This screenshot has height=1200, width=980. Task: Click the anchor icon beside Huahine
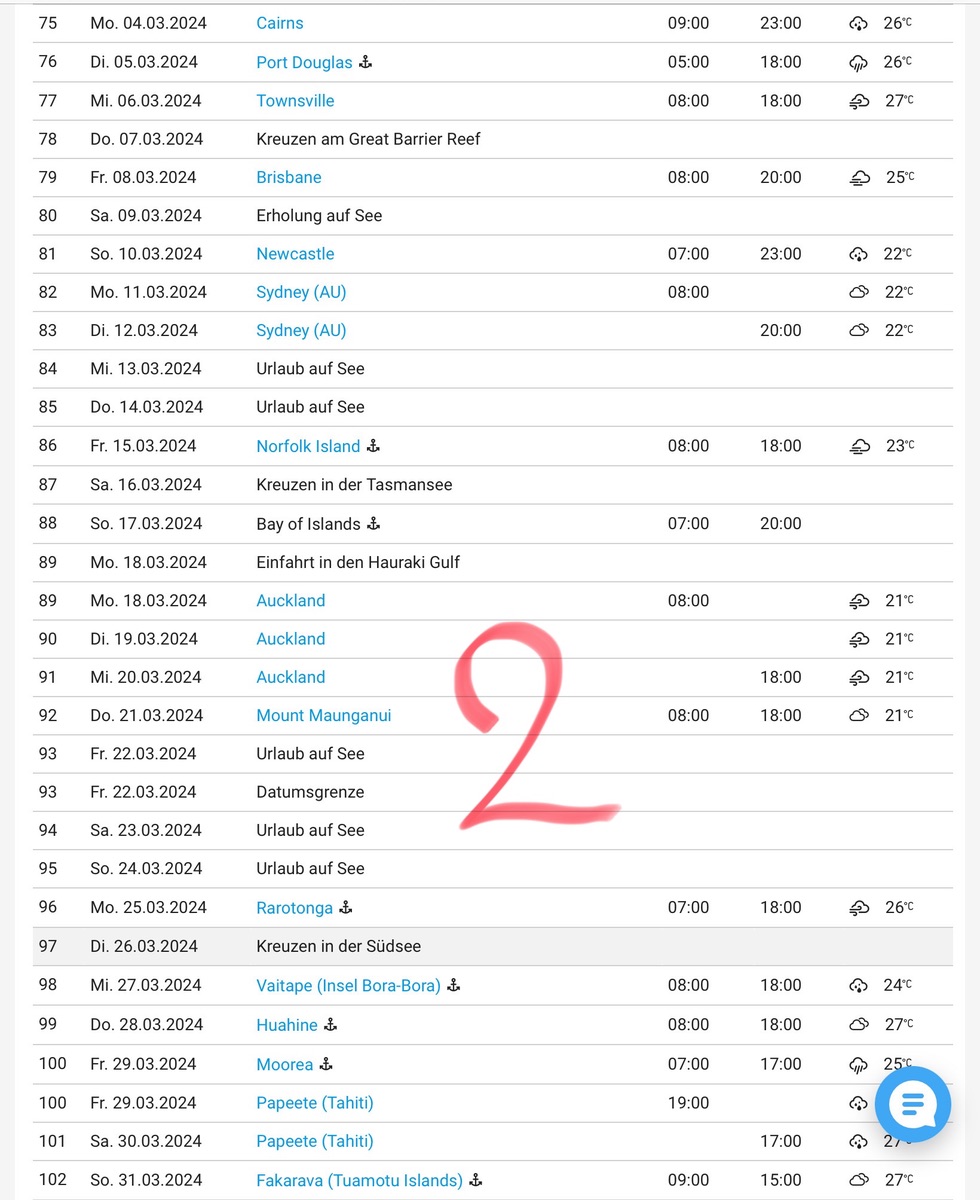tap(331, 1024)
